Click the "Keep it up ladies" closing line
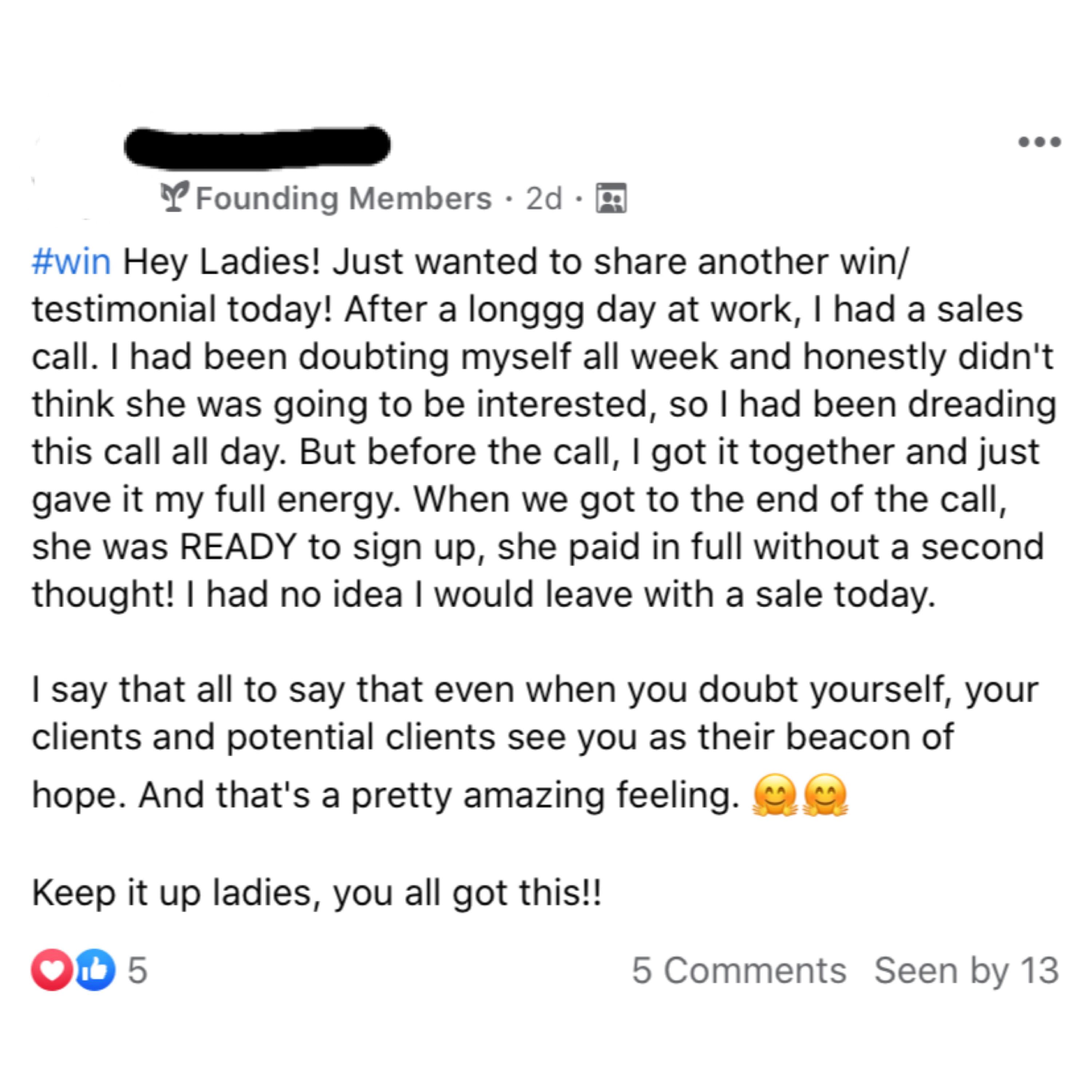 317,893
